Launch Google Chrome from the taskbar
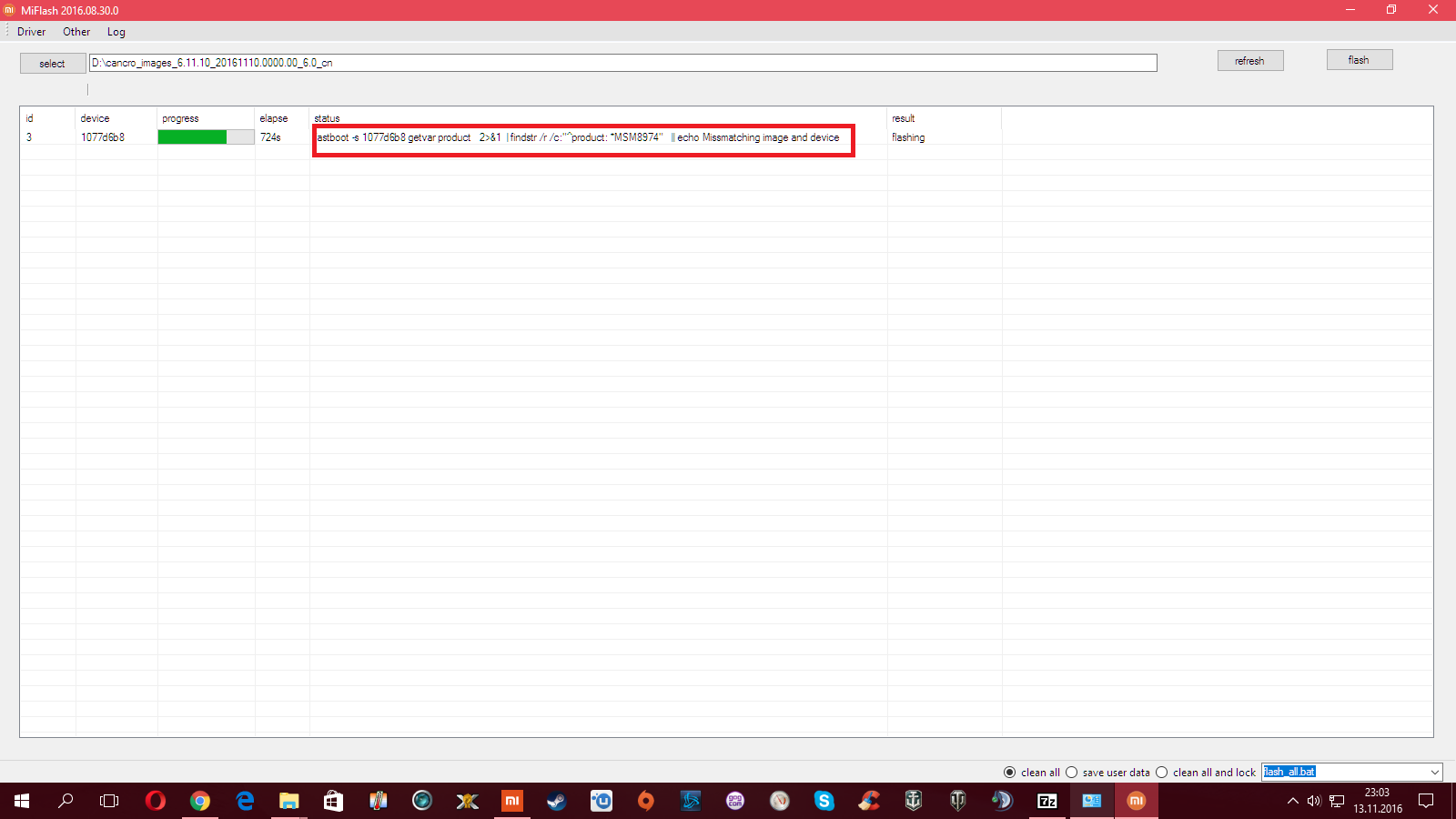This screenshot has width=1456, height=819. [x=200, y=801]
